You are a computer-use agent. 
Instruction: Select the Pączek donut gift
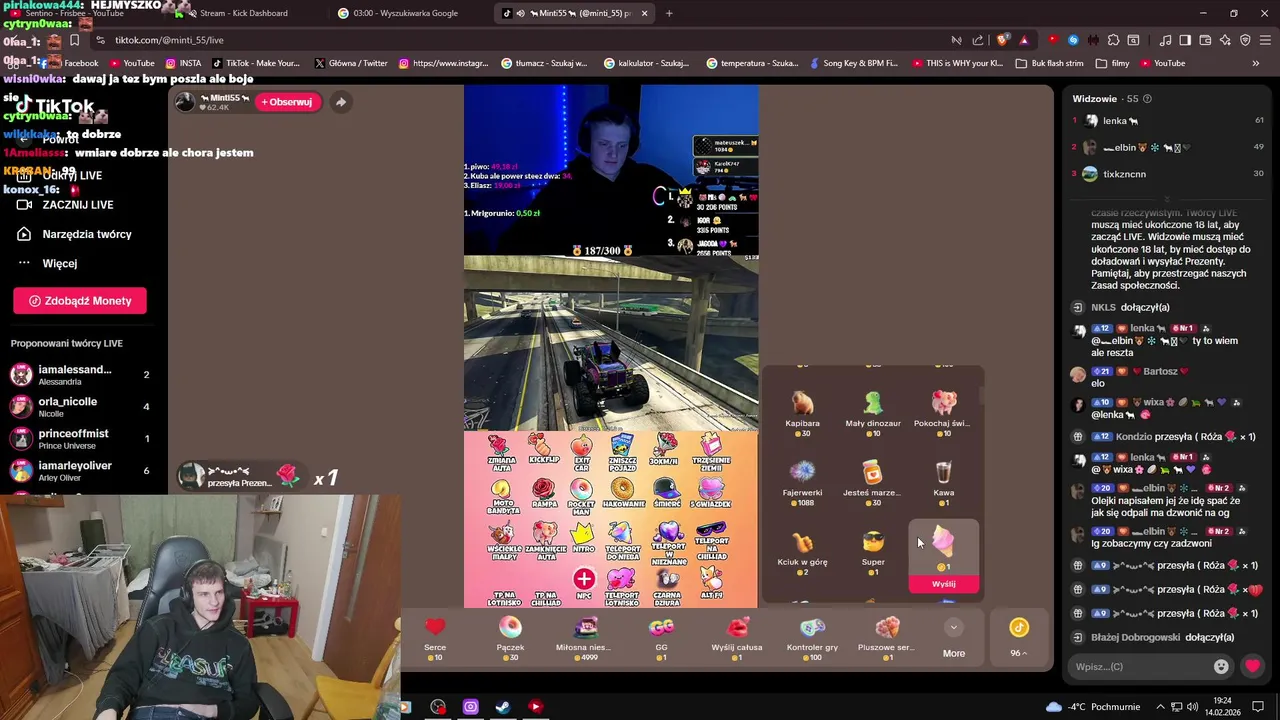click(510, 637)
